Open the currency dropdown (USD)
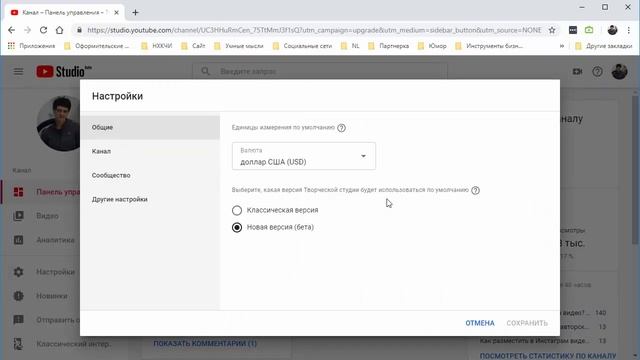The height and width of the screenshot is (360, 640). (304, 156)
